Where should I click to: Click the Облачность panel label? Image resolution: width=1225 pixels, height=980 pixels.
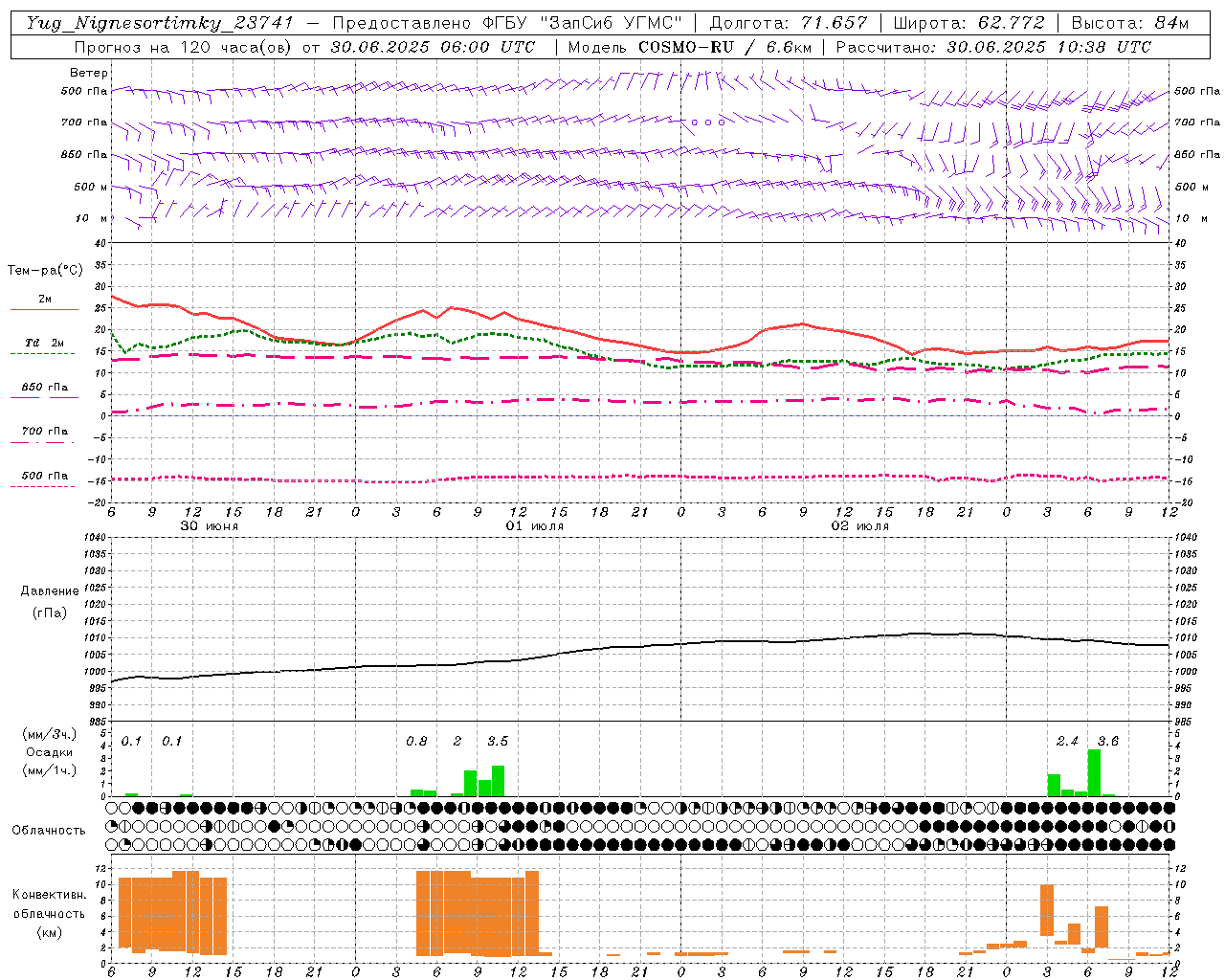click(x=49, y=831)
